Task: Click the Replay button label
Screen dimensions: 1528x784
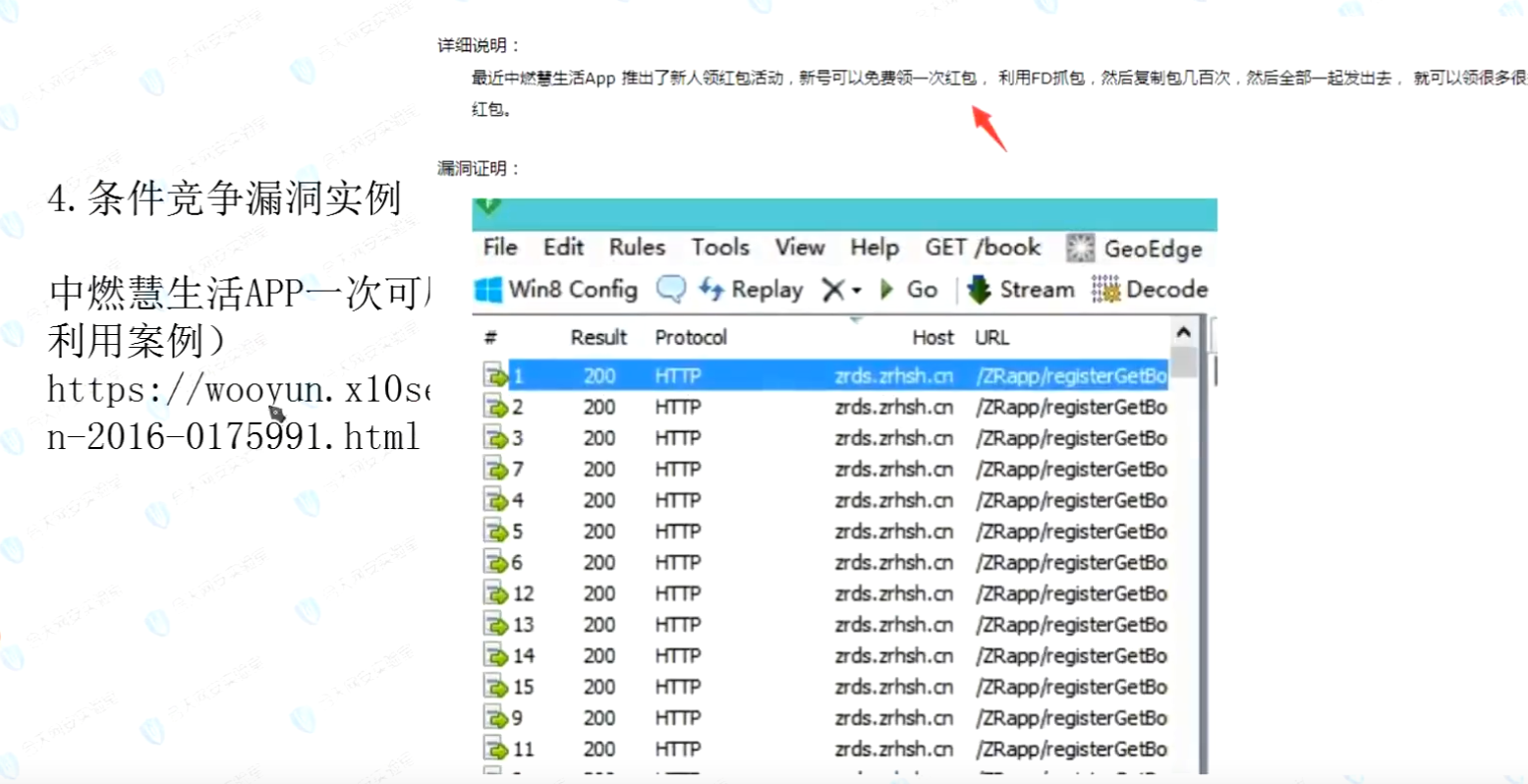Action: [x=767, y=291]
